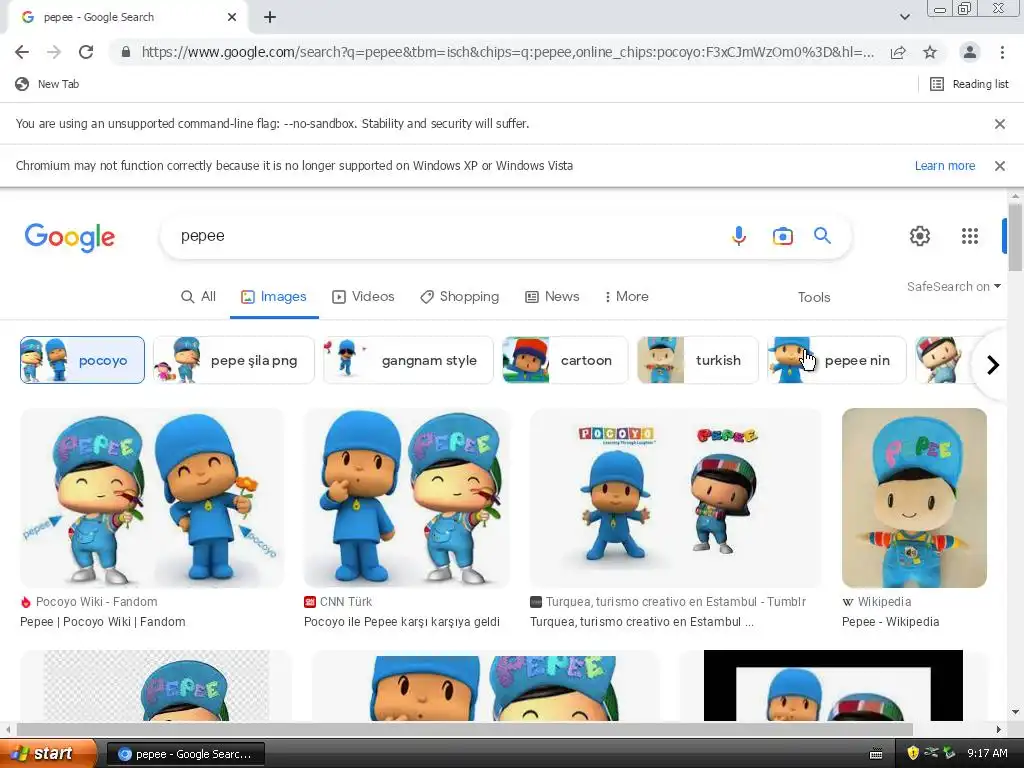Share this page icon in address bar
The width and height of the screenshot is (1024, 768).
[898, 52]
